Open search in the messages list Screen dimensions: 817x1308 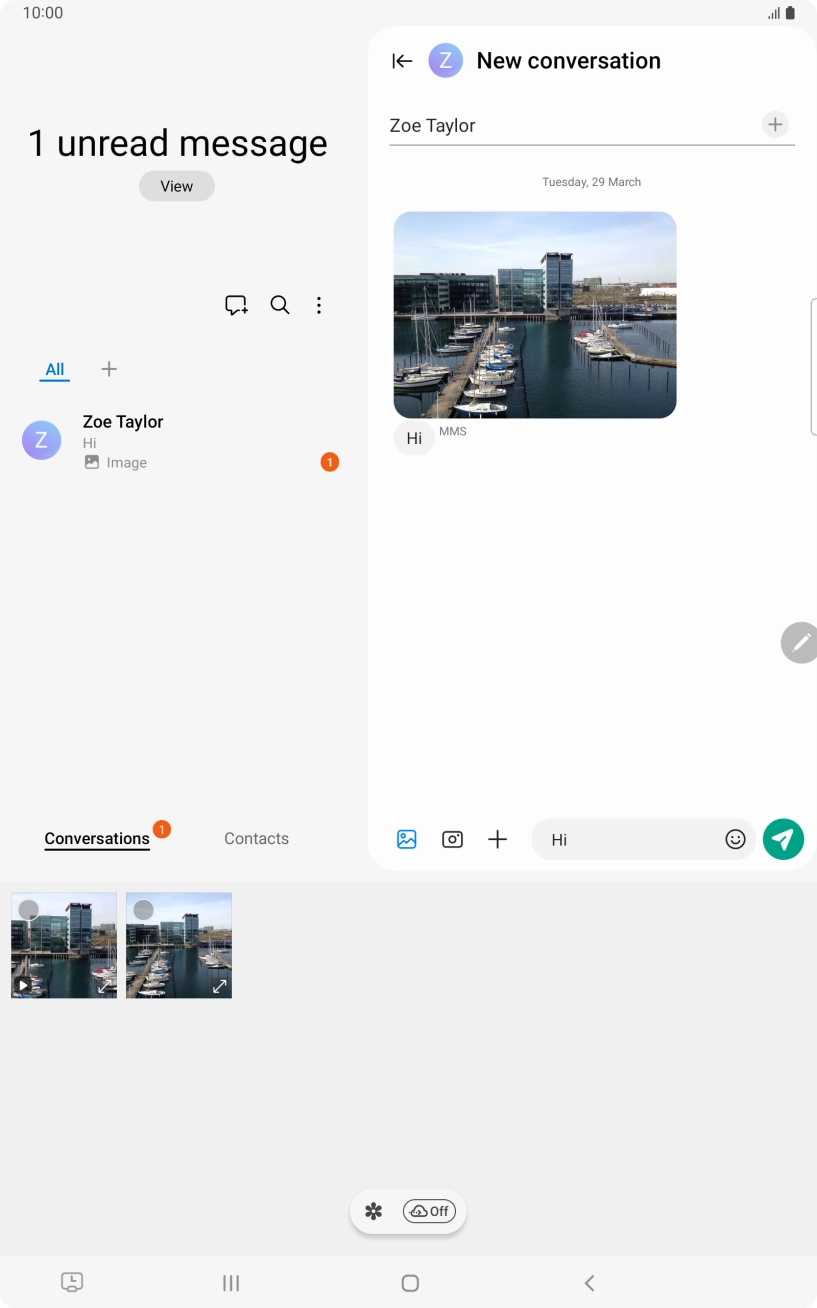[x=280, y=305]
